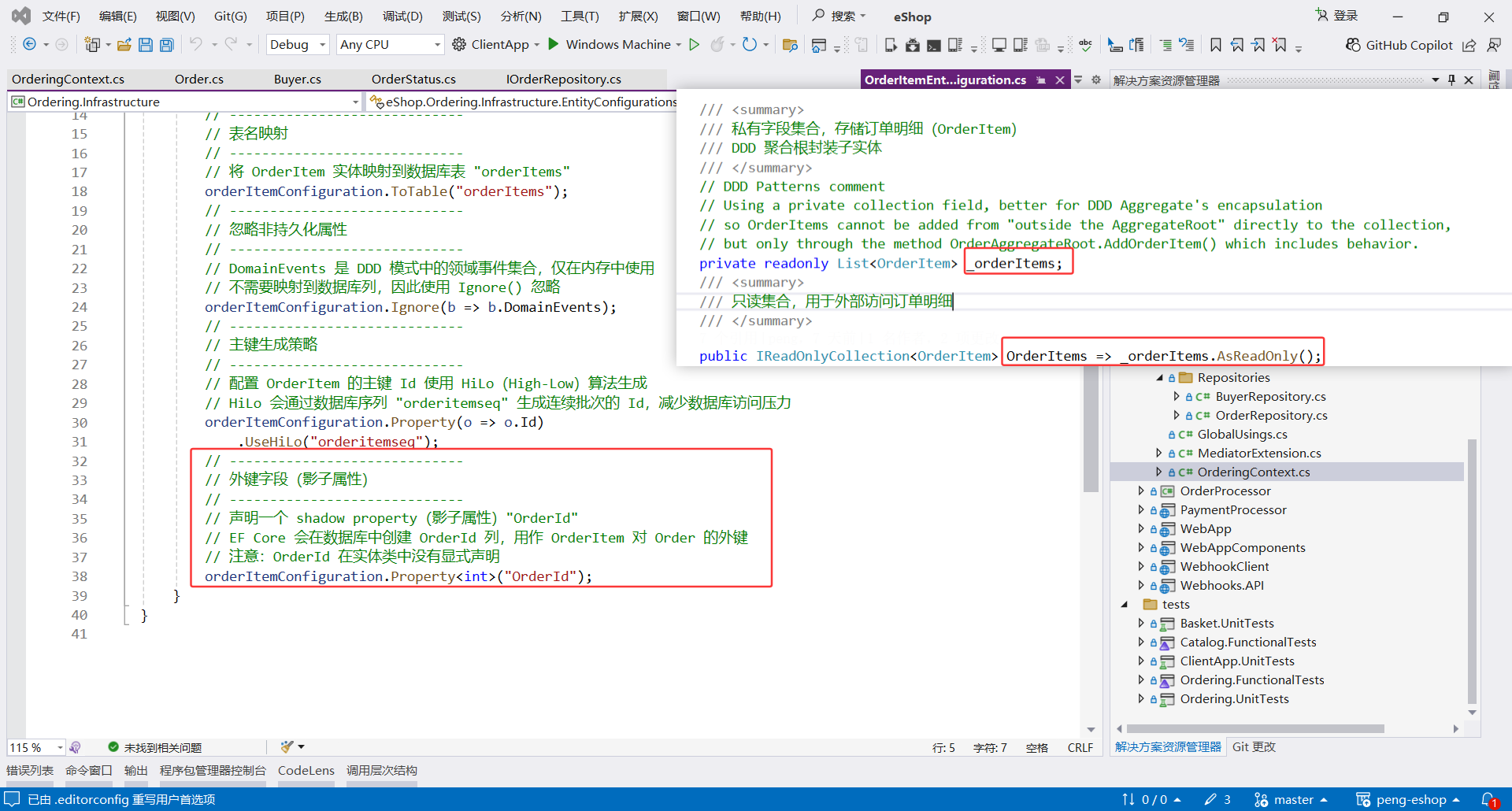This screenshot has height=811, width=1512.
Task: Click the Find in Files folder icon
Action: point(790,45)
